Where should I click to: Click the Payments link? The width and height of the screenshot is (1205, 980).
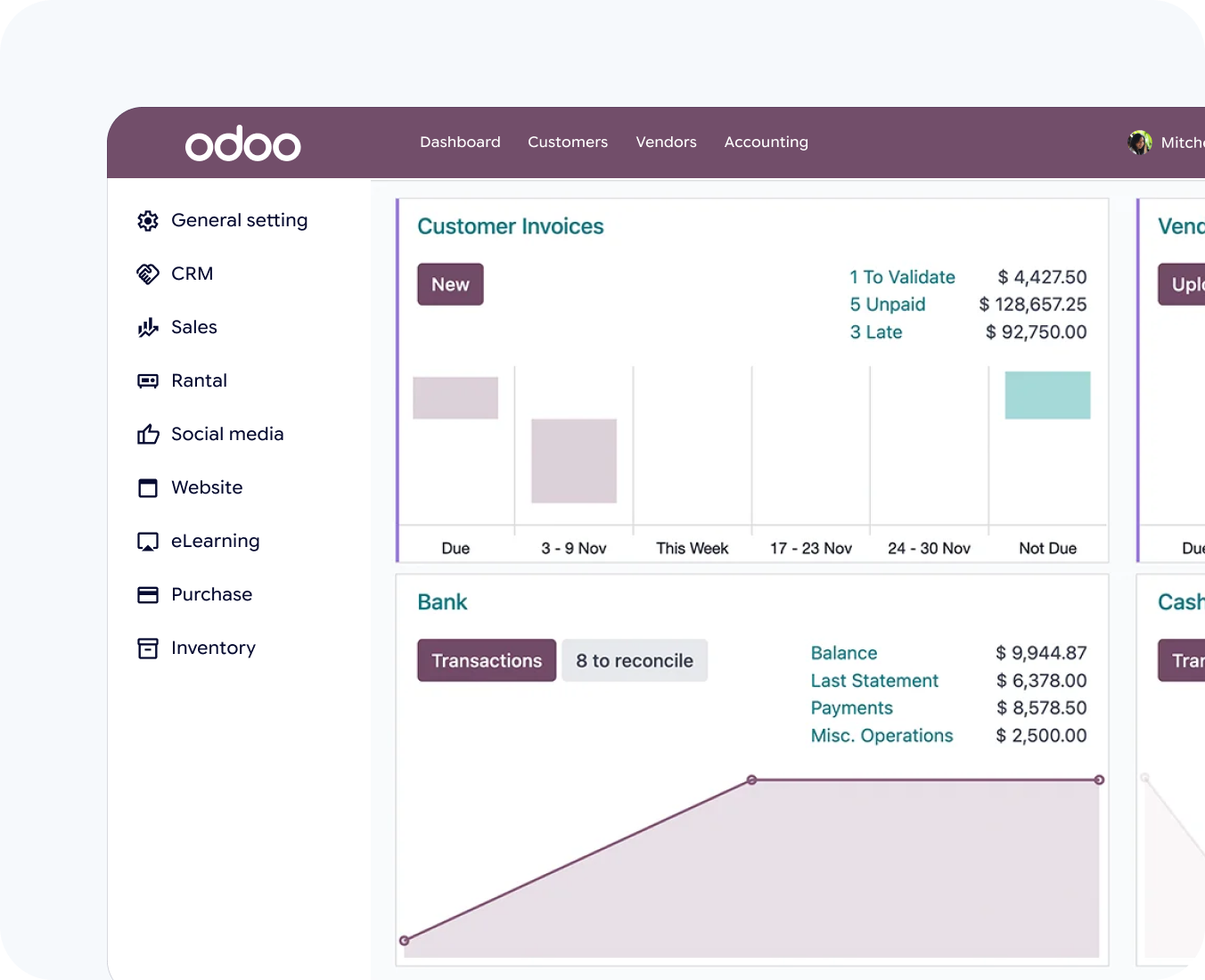851,708
